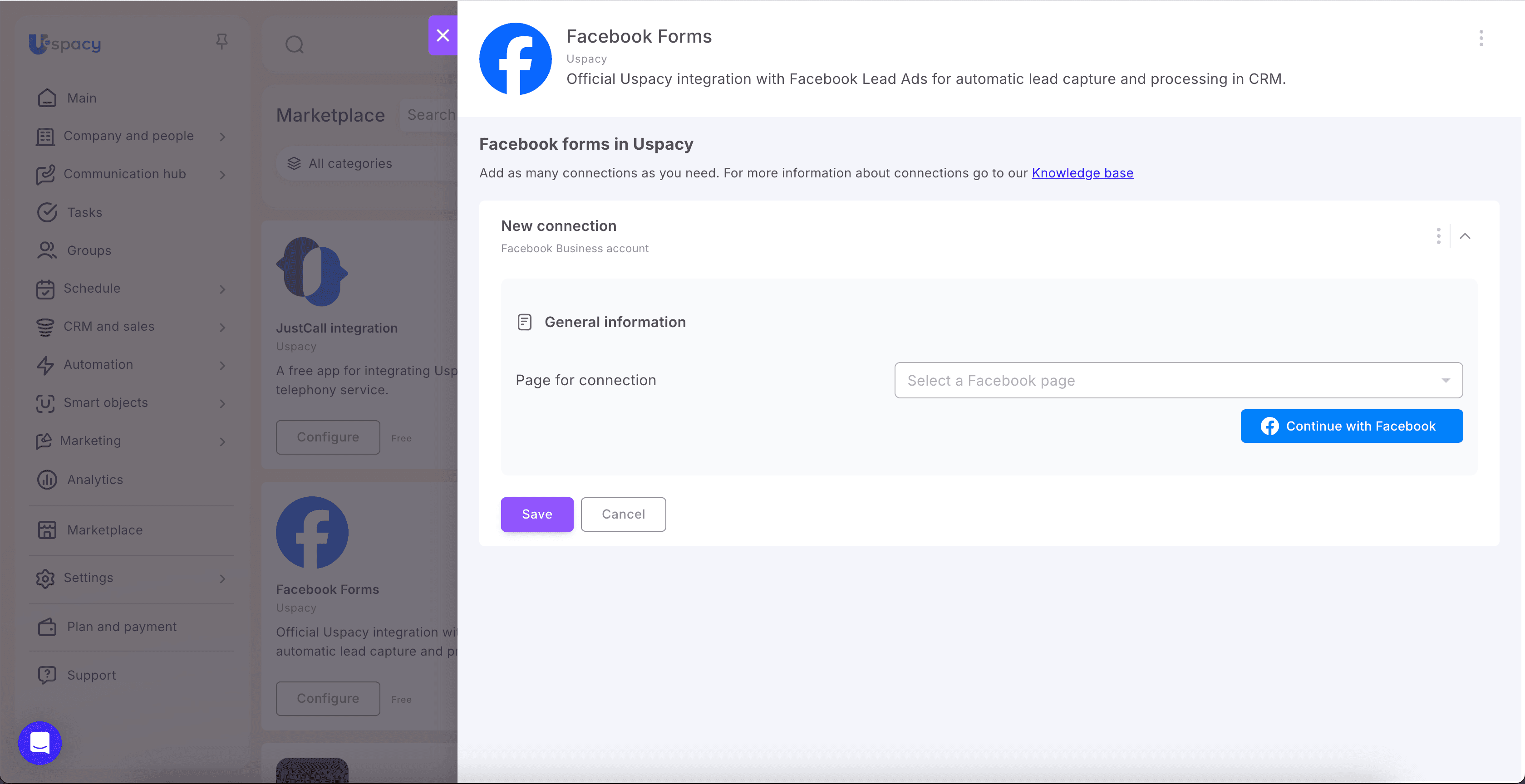Click the Smart objects icon
The width and height of the screenshot is (1525, 784).
(45, 403)
